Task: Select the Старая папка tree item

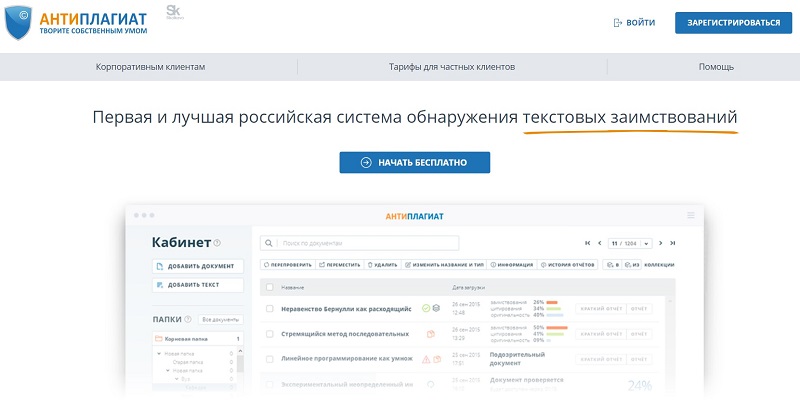Action: click(x=188, y=362)
